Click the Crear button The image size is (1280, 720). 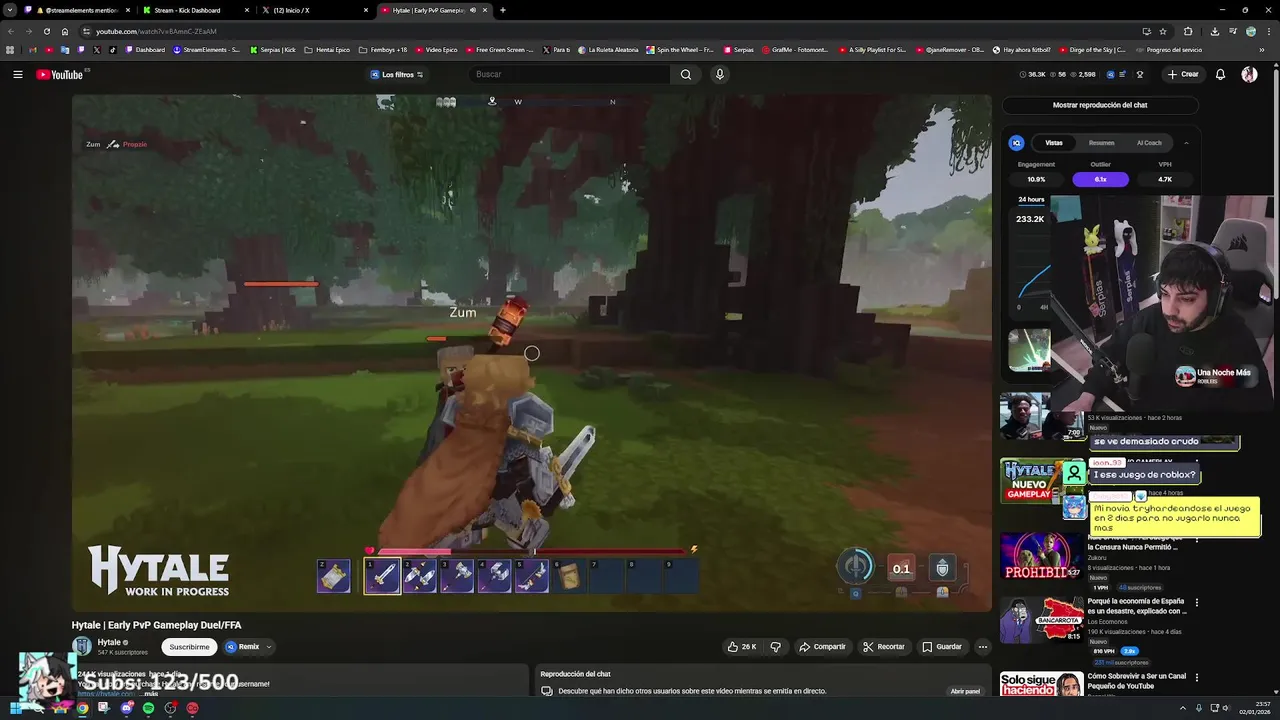coord(1182,74)
